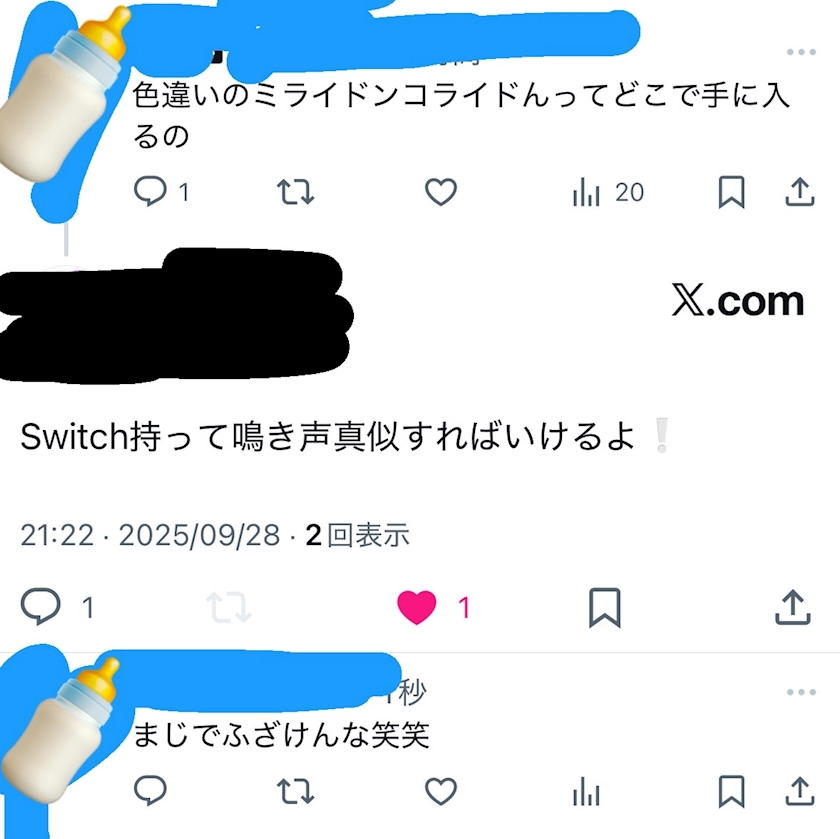Share the top tweet with upload icon
Image resolution: width=840 pixels, height=839 pixels.
(800, 191)
